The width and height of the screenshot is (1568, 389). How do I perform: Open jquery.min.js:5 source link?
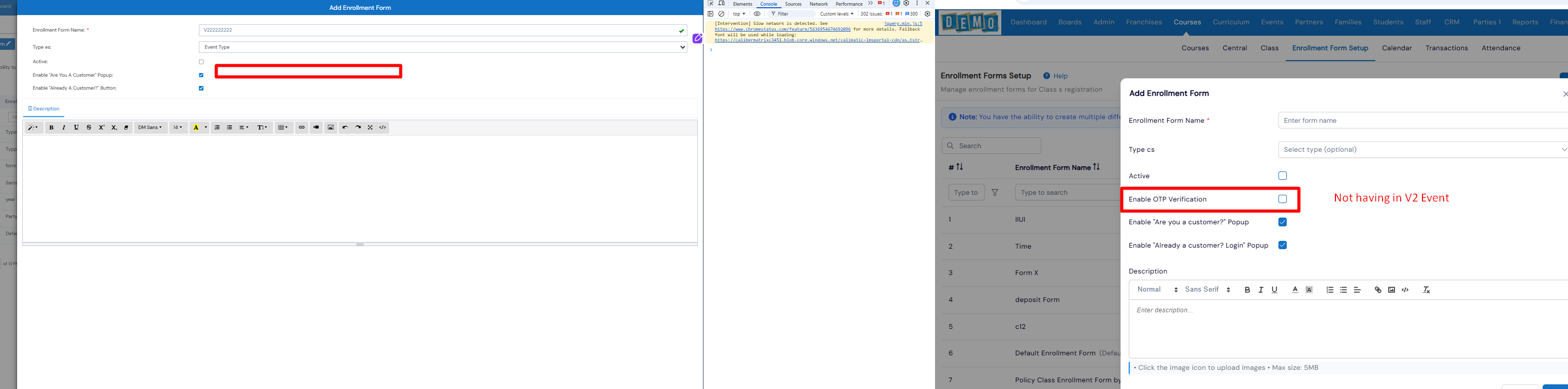tap(903, 24)
